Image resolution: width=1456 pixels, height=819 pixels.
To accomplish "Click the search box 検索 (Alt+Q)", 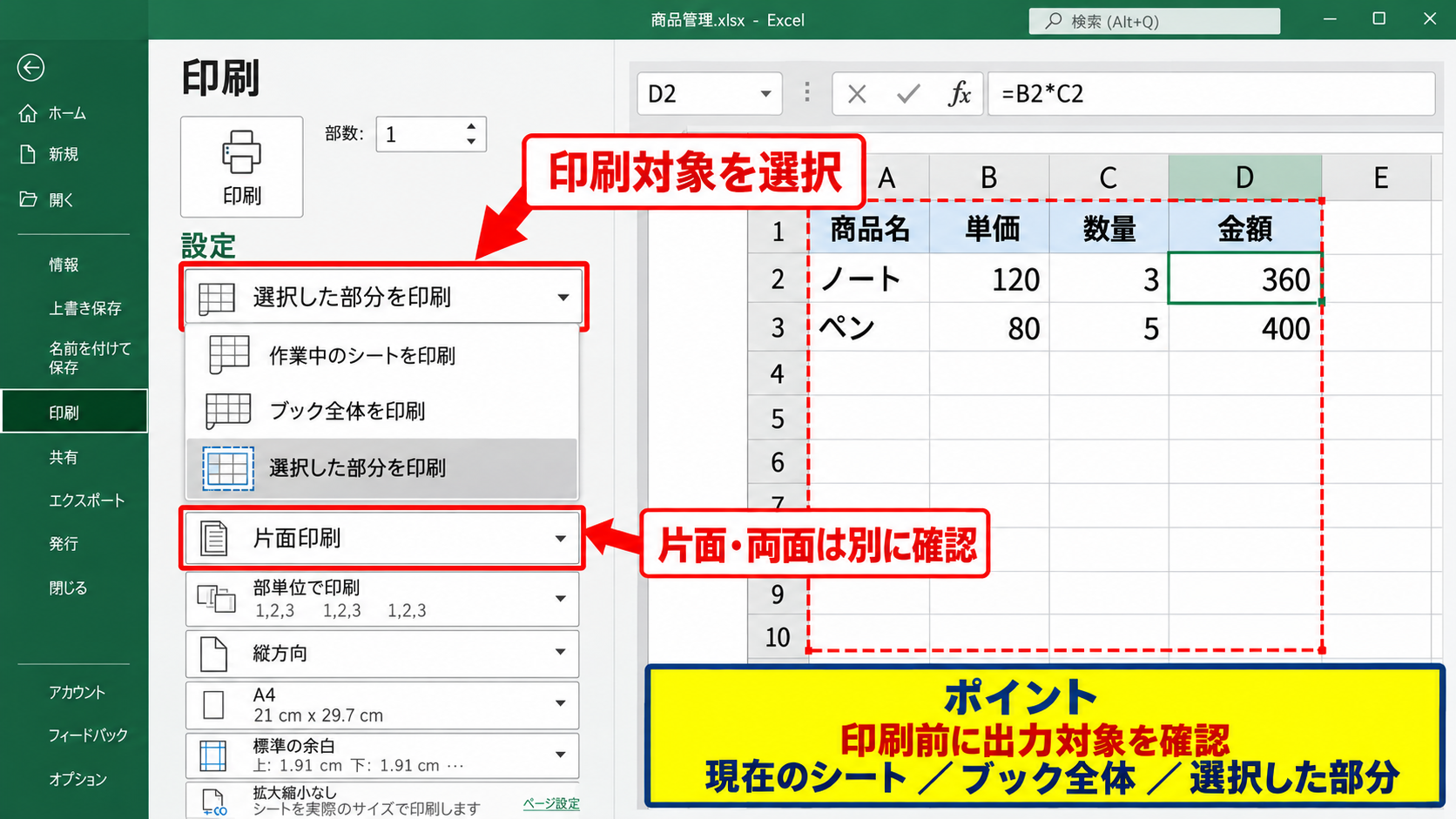I will (x=1155, y=21).
